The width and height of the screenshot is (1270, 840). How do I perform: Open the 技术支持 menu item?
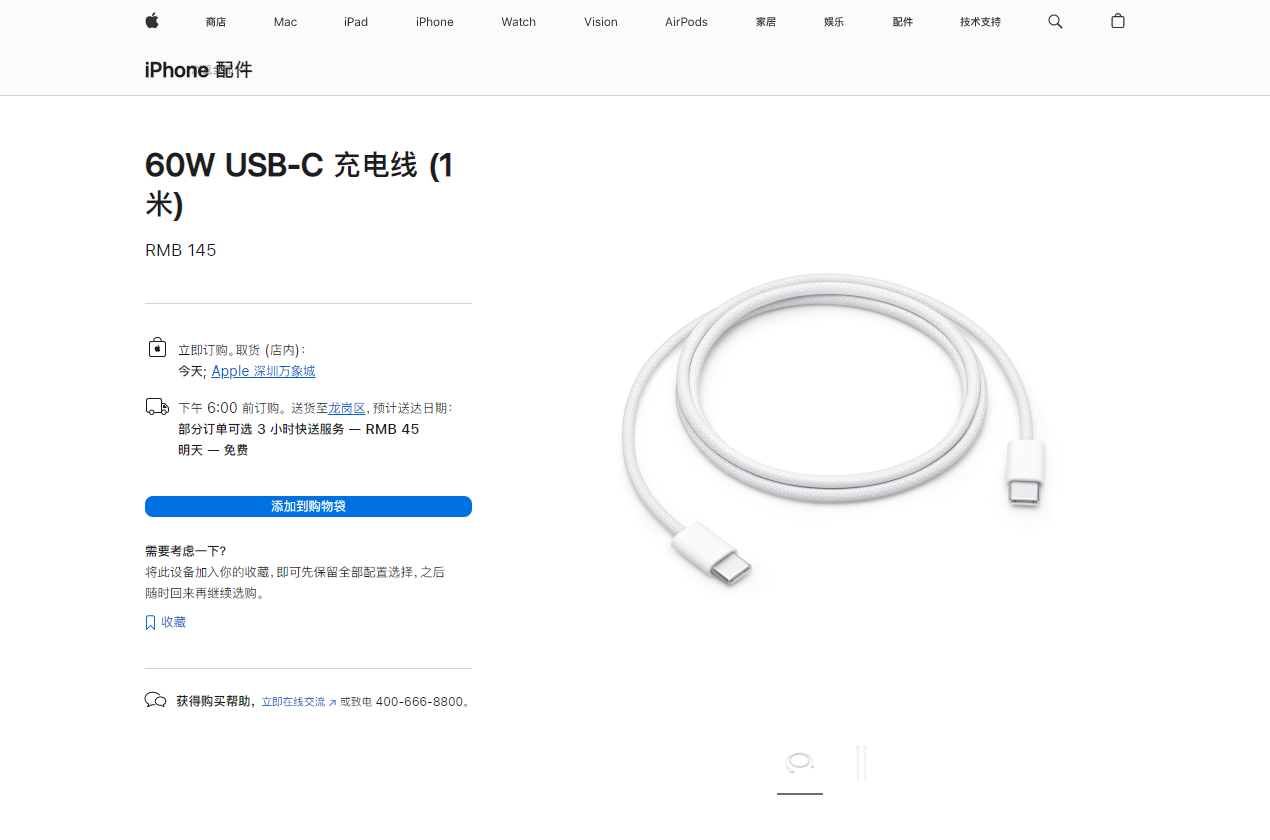pos(980,22)
